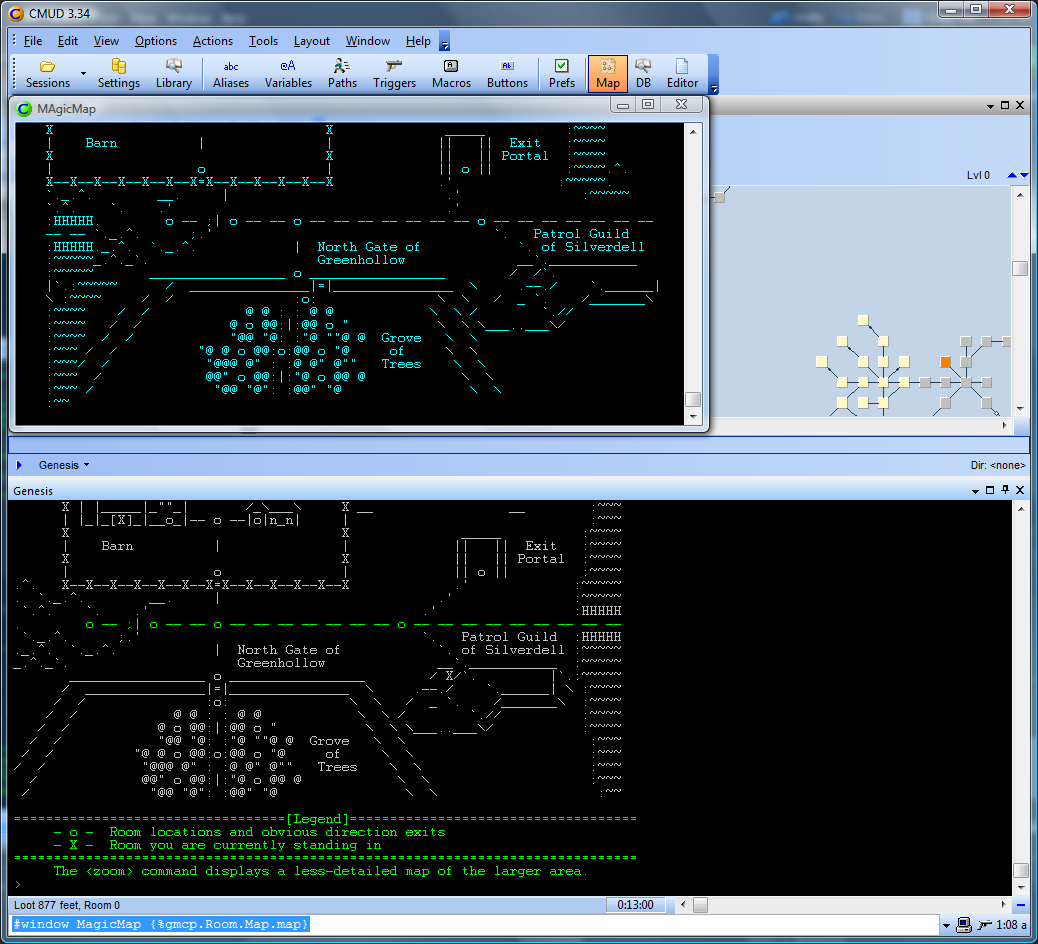The width and height of the screenshot is (1038, 944).
Task: Click the 1:08 a clock
Action: pos(1011,925)
